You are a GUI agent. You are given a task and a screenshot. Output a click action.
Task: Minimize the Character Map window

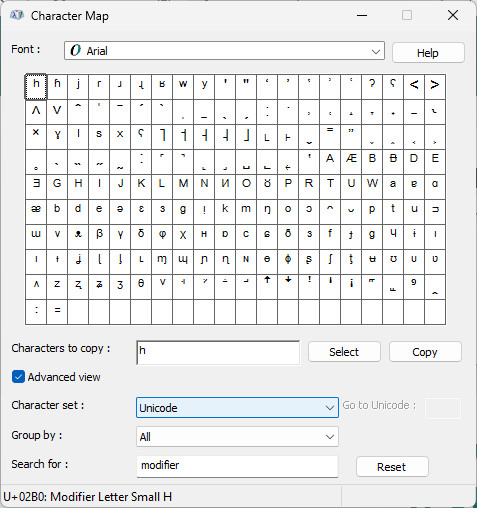click(x=362, y=15)
